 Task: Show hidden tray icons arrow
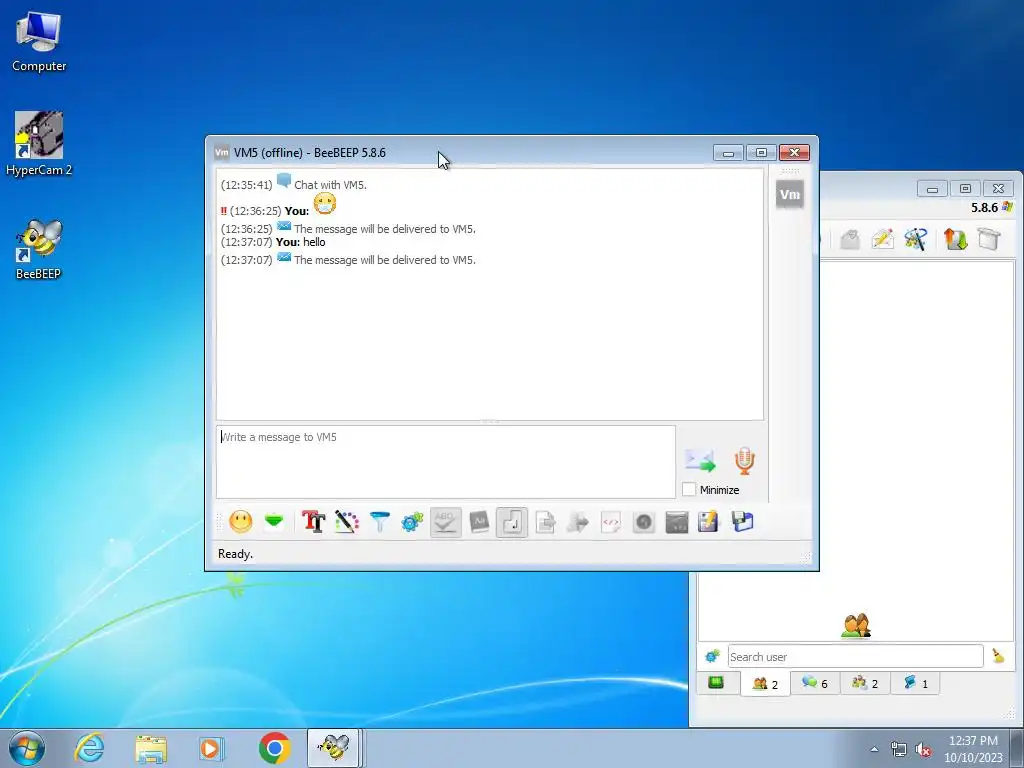click(874, 749)
